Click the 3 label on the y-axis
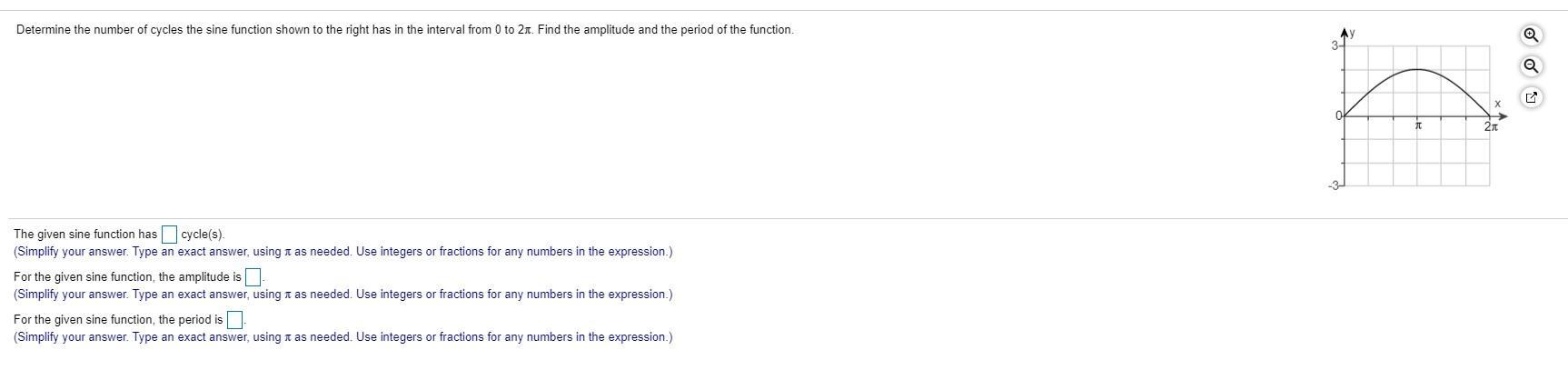This screenshot has width=1568, height=370. [1335, 45]
